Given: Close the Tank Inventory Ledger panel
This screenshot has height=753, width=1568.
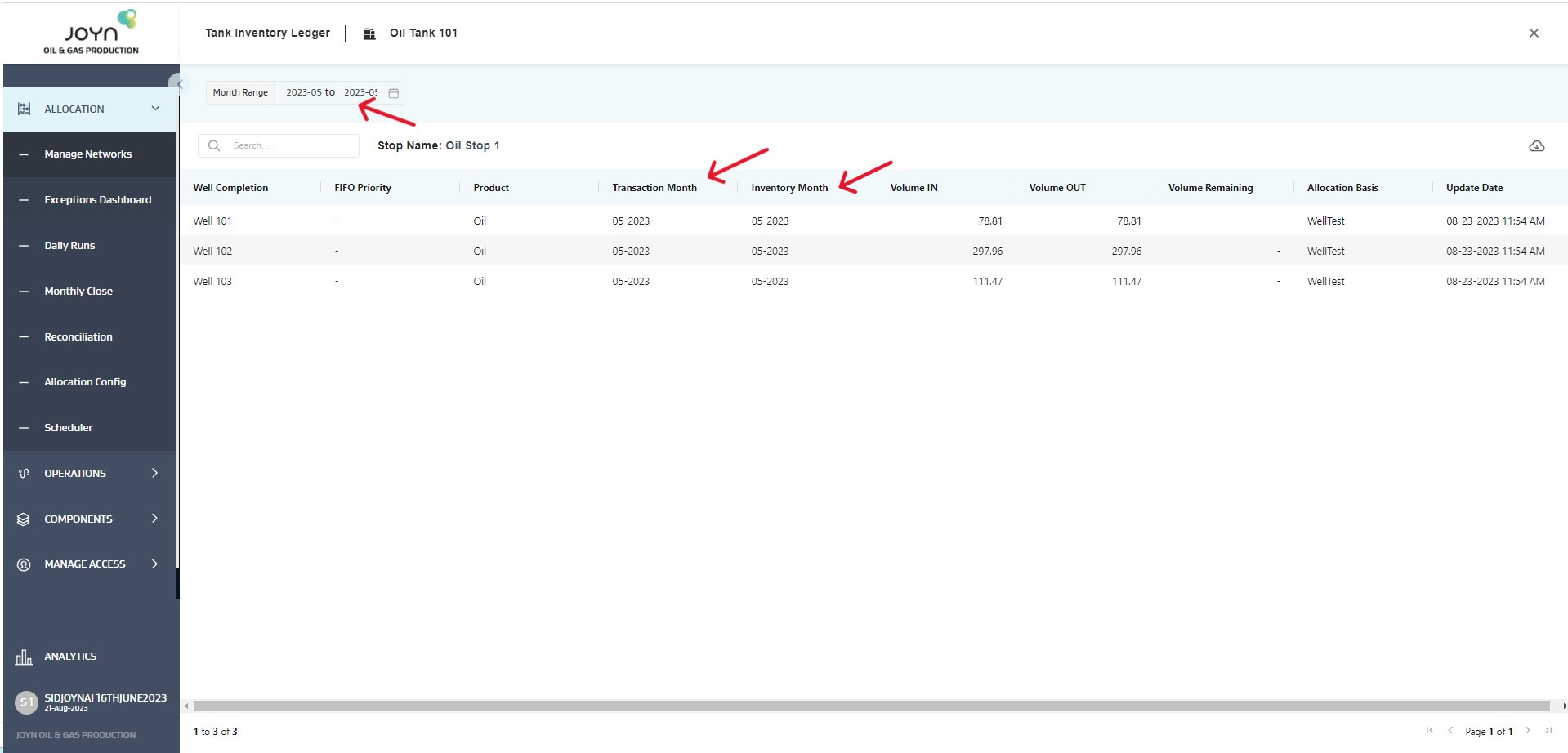Looking at the screenshot, I should [x=1533, y=33].
